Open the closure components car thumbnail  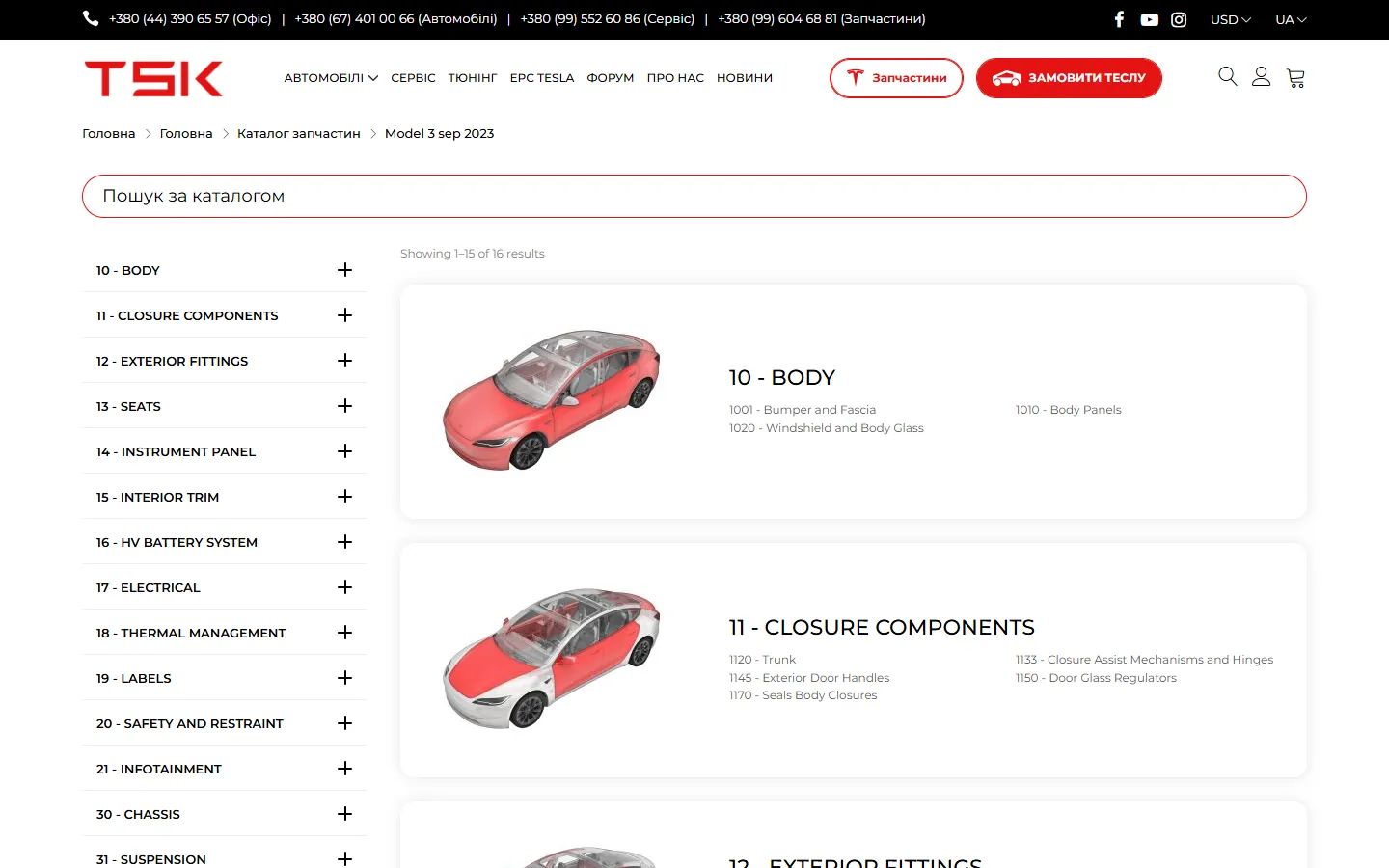click(x=551, y=659)
